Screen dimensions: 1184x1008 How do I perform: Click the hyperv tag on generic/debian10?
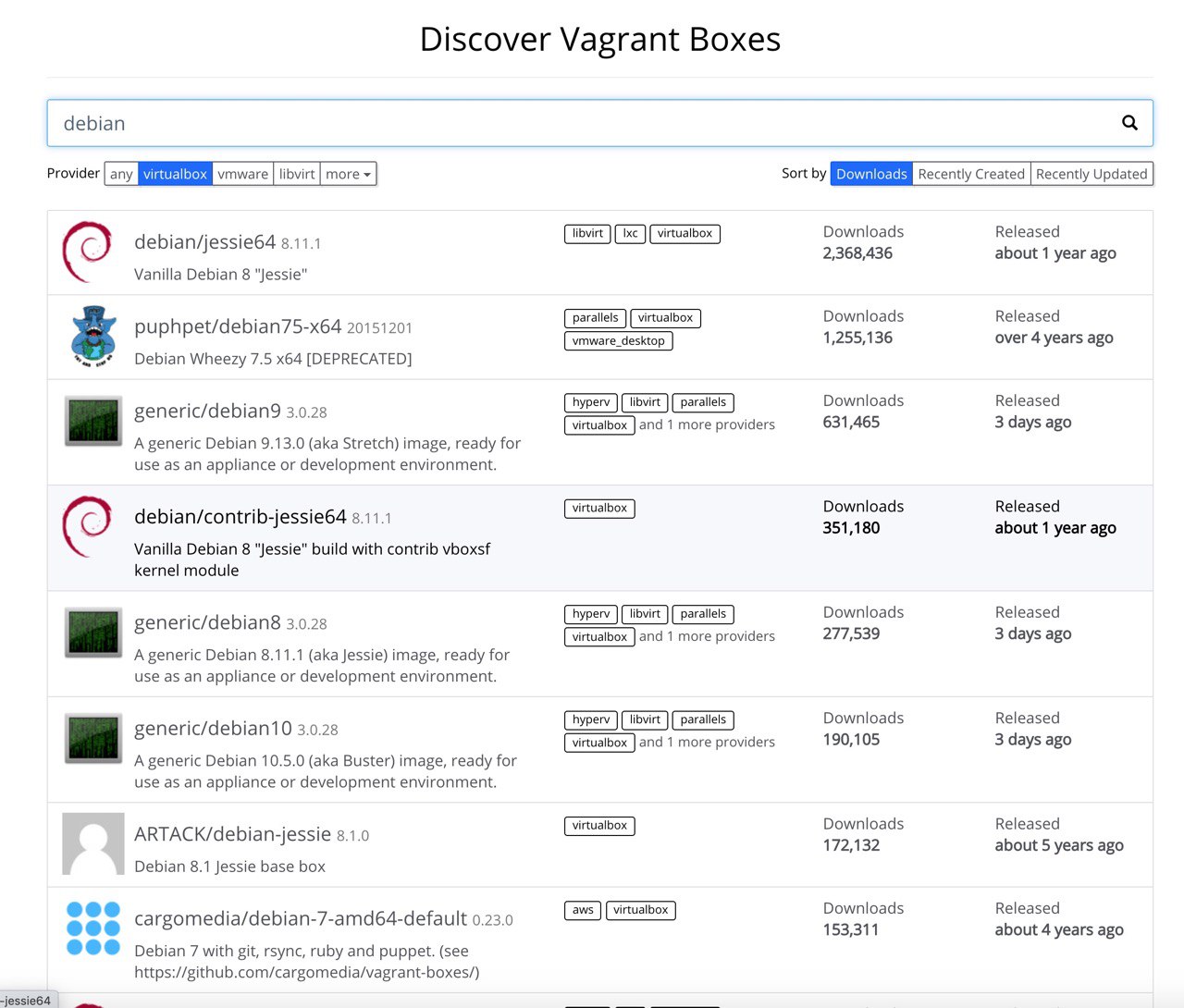click(x=590, y=720)
